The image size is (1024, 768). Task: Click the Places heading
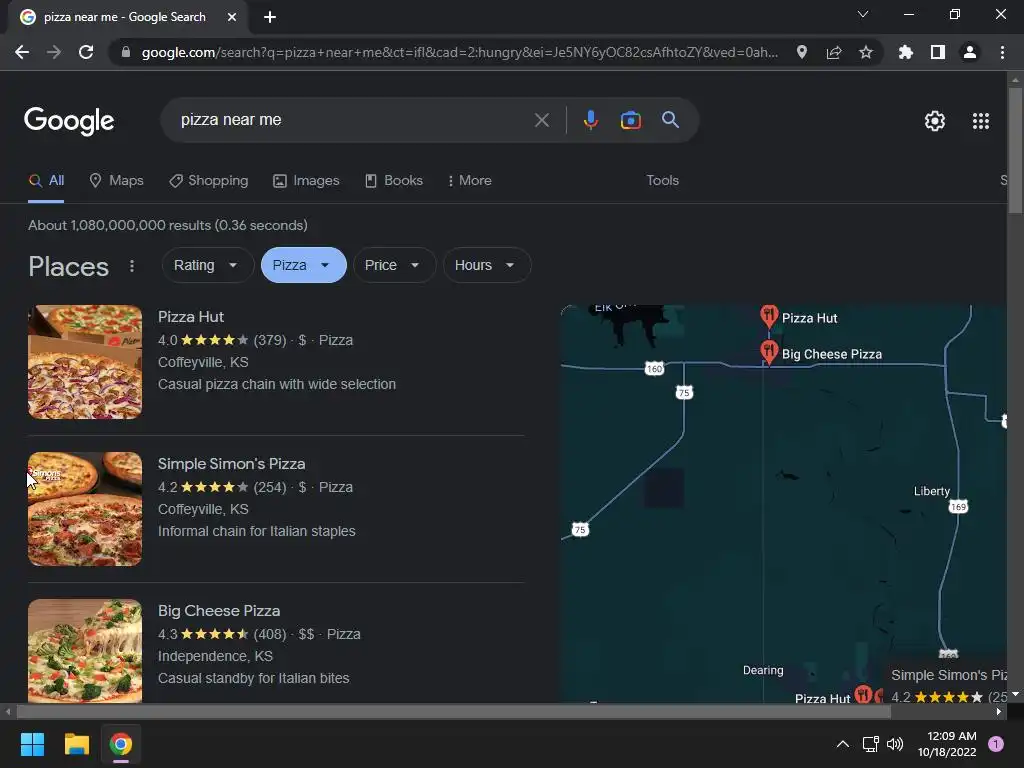point(69,266)
